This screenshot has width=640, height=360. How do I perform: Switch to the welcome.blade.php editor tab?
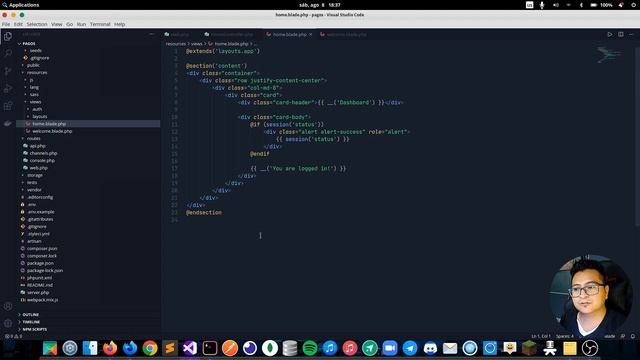346,35
